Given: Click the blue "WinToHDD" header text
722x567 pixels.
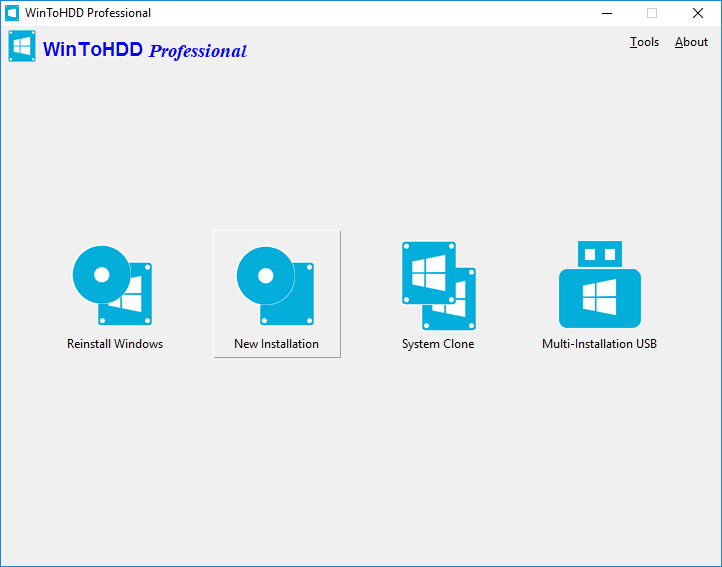Looking at the screenshot, I should point(93,50).
